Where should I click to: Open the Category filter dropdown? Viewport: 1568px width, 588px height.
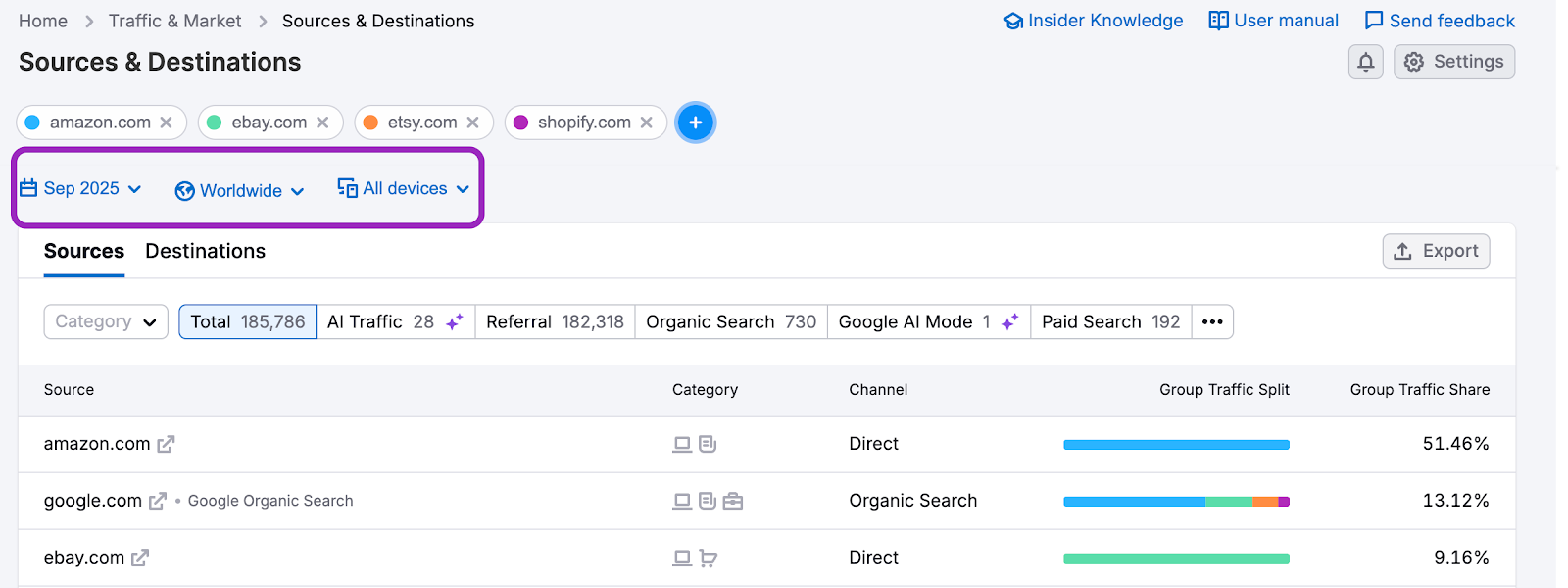106,321
